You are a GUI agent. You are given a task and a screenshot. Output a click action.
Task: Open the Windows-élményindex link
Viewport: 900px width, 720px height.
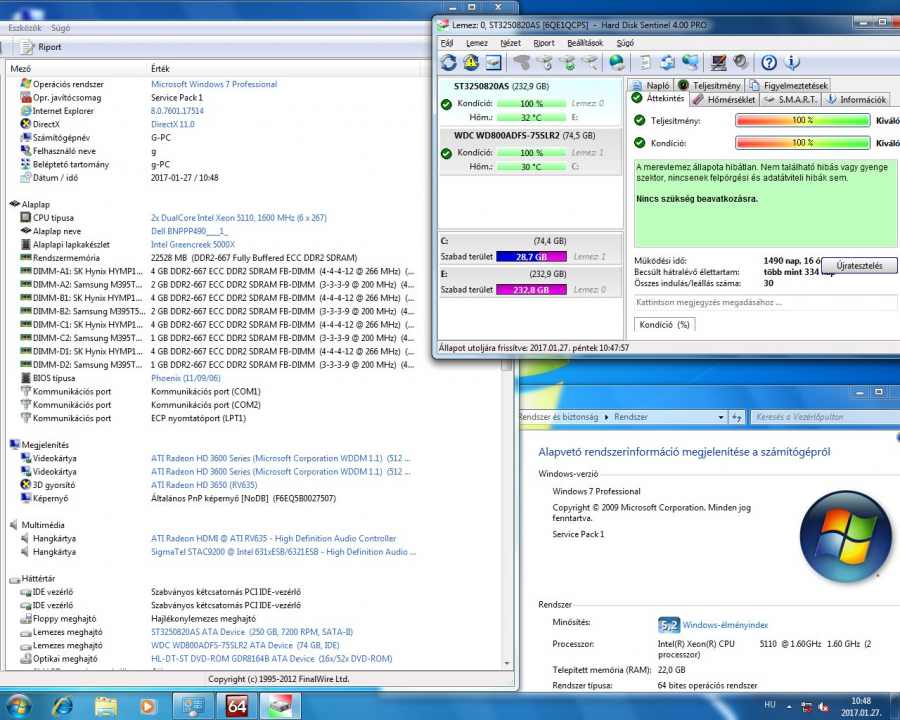pyautogui.click(x=725, y=625)
